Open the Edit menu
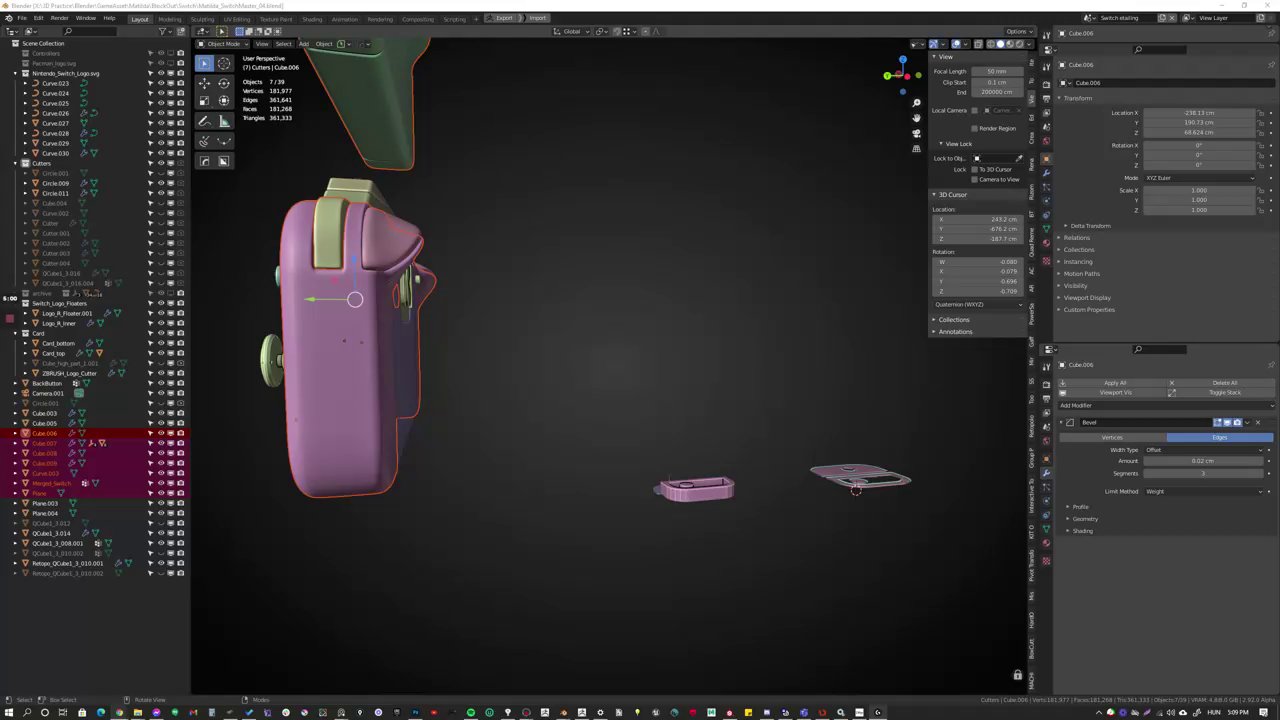 38,18
